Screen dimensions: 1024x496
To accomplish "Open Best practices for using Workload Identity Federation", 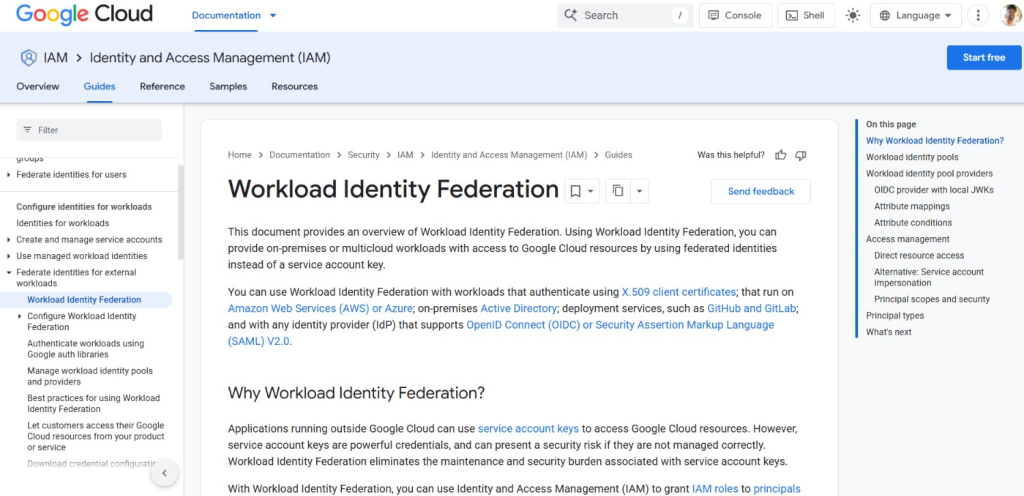I will point(93,403).
